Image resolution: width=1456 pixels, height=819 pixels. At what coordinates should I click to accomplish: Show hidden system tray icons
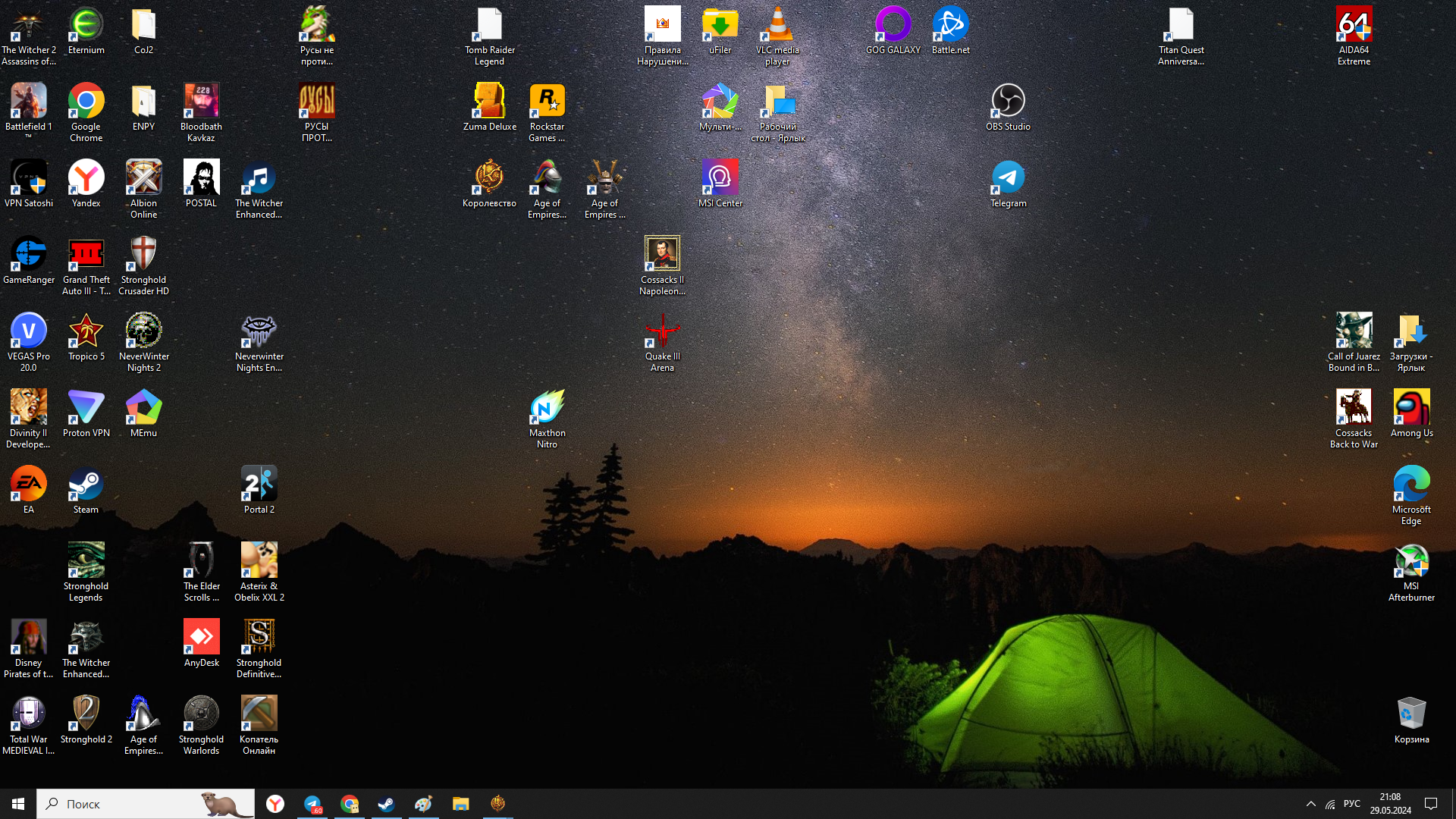click(1310, 804)
